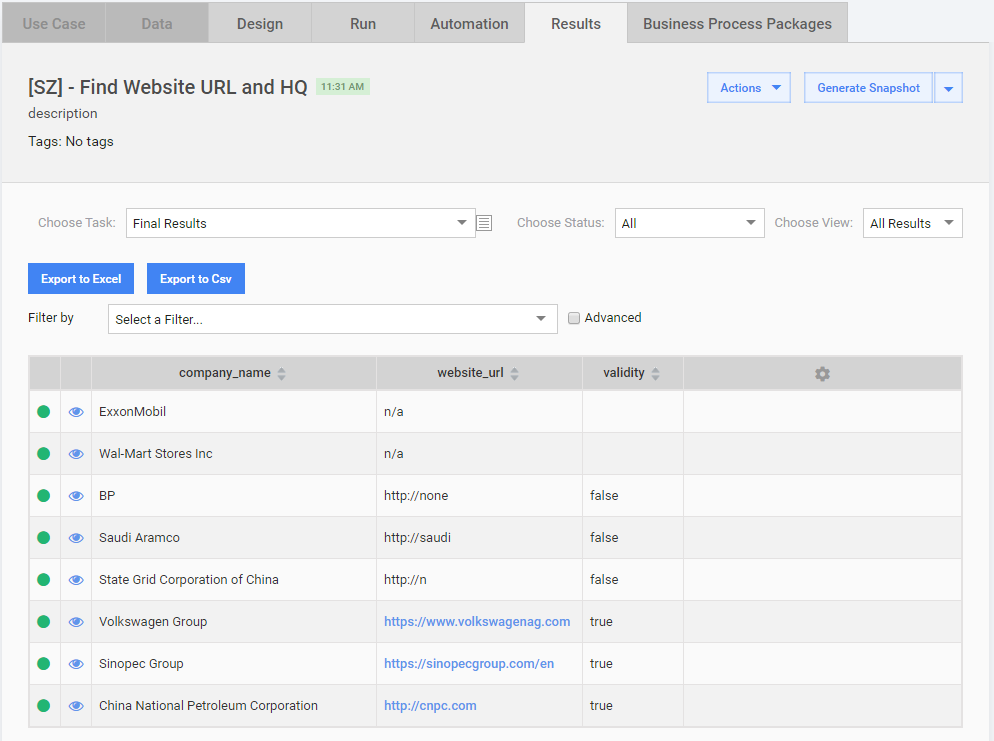Image resolution: width=994 pixels, height=741 pixels.
Task: Sort by validity column arrows
Action: click(x=655, y=373)
